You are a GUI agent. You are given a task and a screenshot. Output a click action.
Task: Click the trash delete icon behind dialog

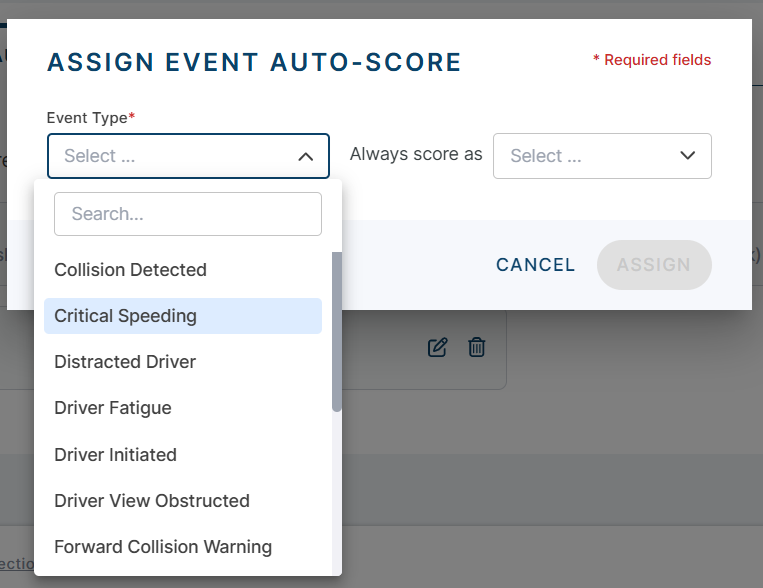point(476,347)
